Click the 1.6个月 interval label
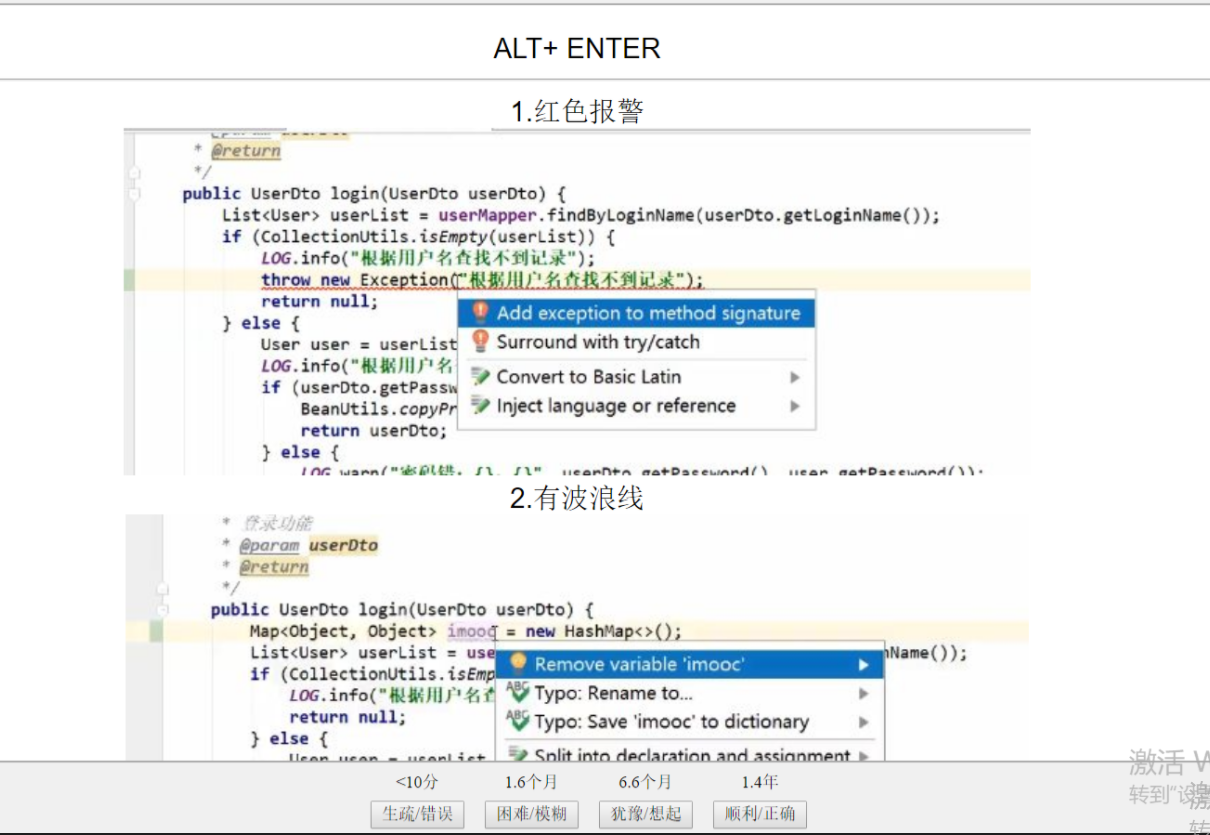Viewport: 1210px width, 835px height. (531, 782)
